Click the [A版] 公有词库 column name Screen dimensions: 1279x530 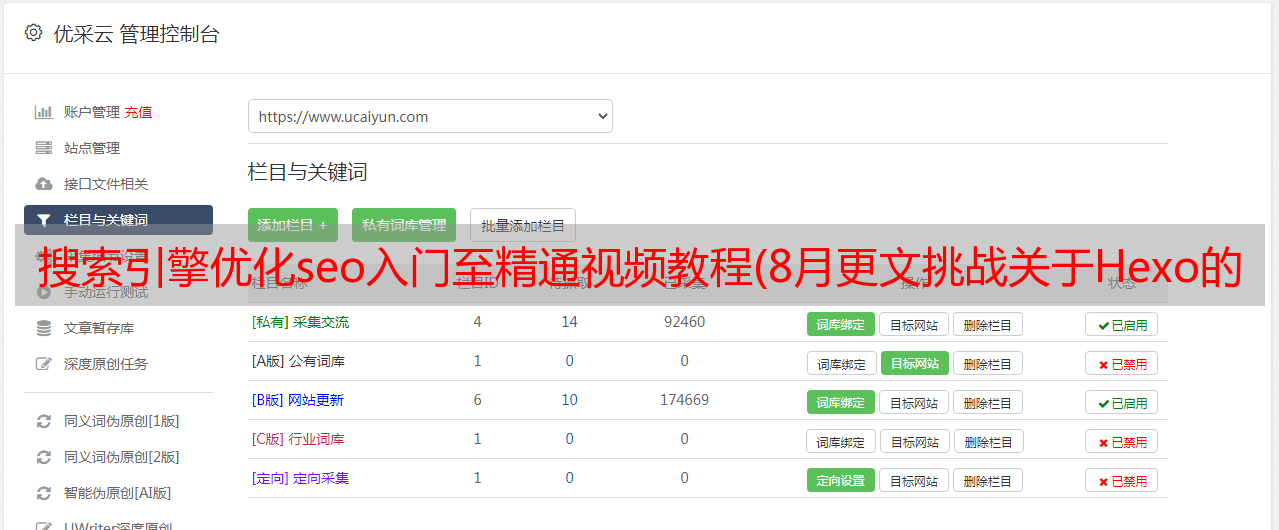pos(298,361)
